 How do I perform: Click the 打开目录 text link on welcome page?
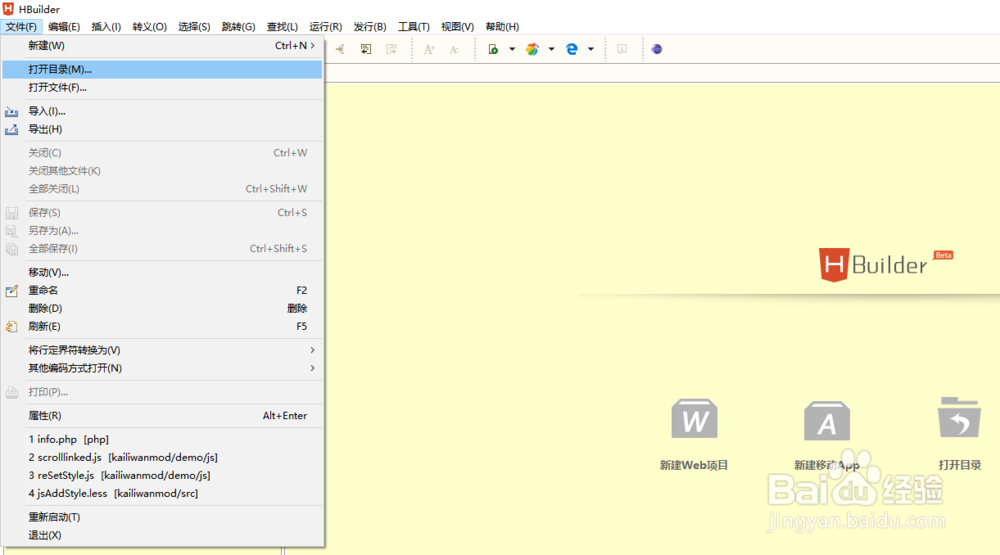point(959,465)
